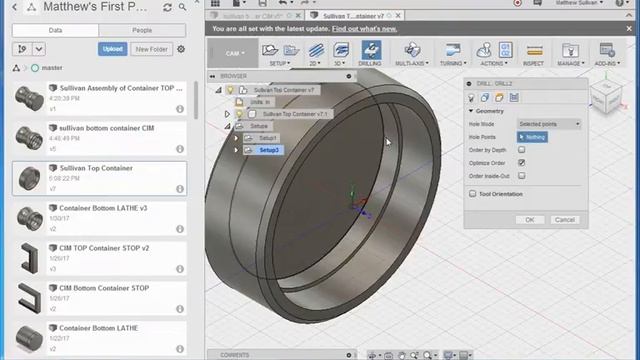
Task: Show info for Sullivan Top Container item
Action: pyautogui.click(x=180, y=189)
